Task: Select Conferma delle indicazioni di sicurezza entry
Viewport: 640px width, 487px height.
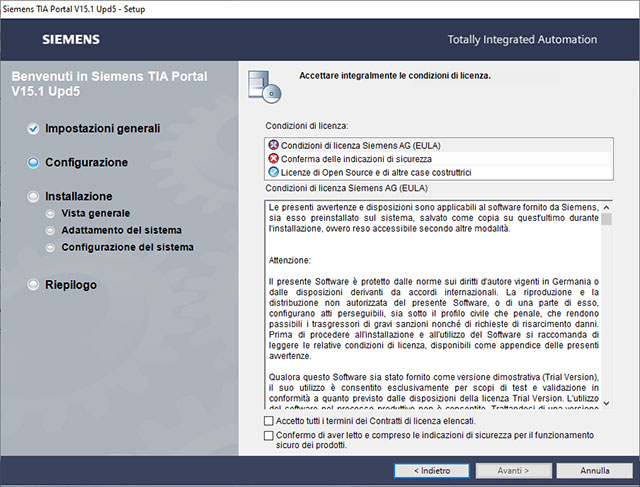Action: tap(356, 158)
